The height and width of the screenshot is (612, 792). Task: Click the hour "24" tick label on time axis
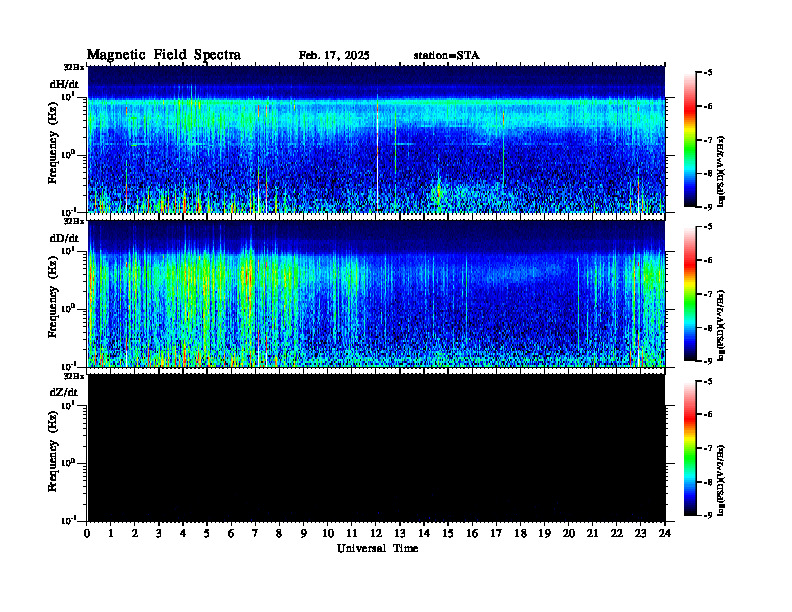(x=665, y=533)
